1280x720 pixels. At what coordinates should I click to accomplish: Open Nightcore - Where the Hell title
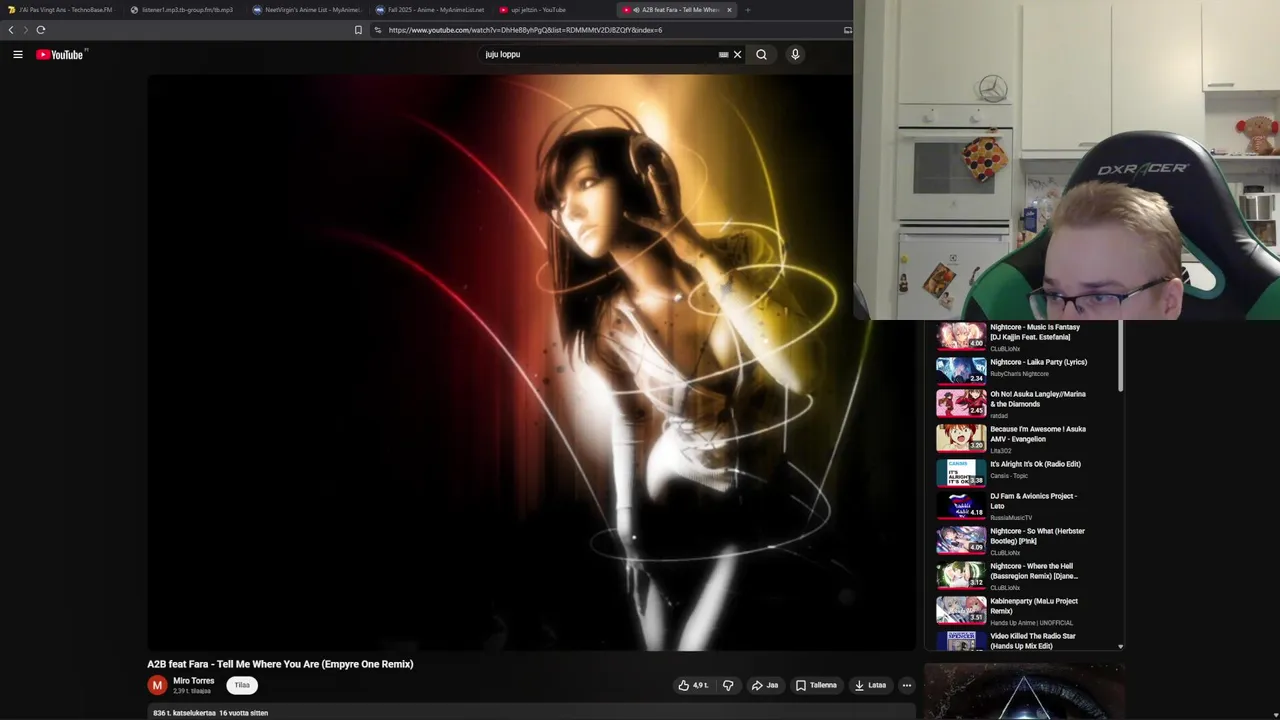[1034, 571]
